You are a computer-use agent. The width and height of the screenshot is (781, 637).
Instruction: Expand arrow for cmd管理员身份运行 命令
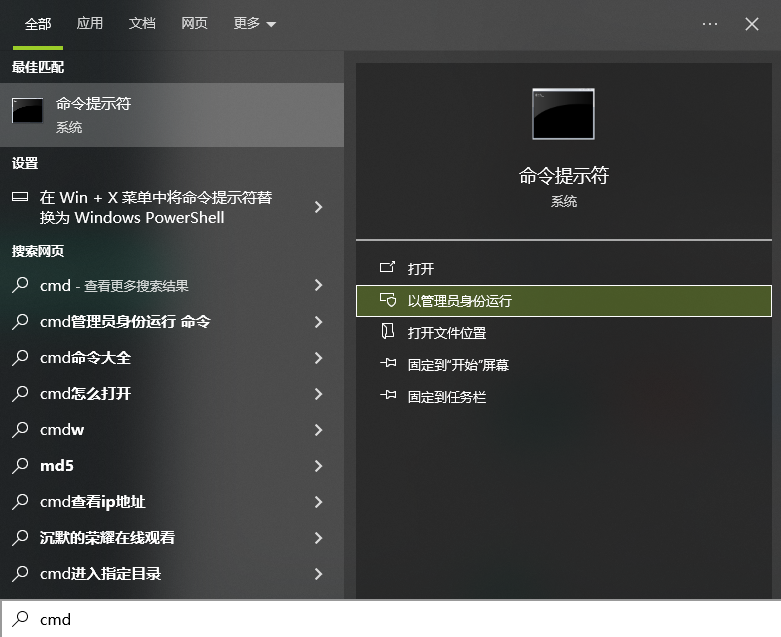319,322
